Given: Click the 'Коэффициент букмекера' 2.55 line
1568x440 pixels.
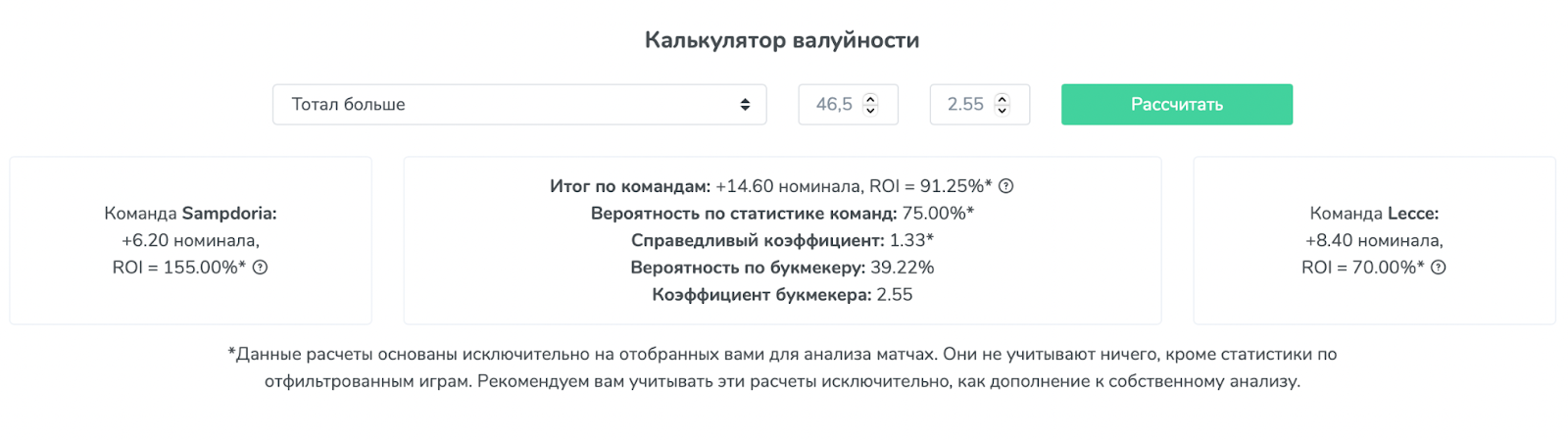Looking at the screenshot, I should point(782,295).
